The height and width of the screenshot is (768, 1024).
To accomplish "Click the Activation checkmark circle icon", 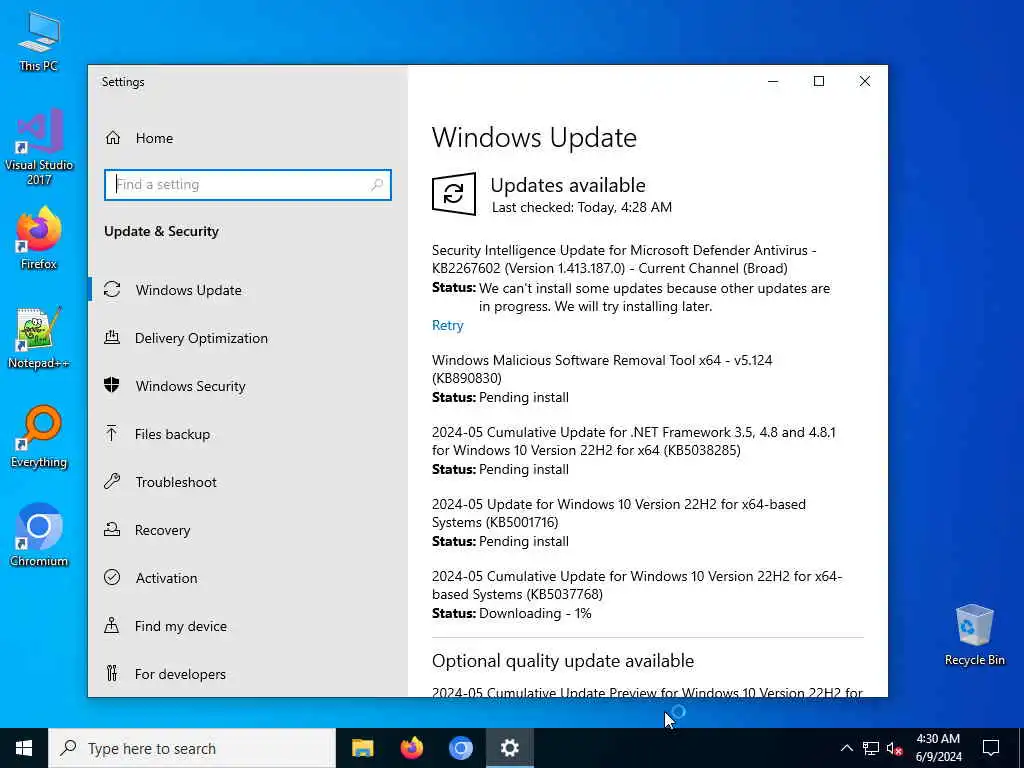I will [x=112, y=577].
